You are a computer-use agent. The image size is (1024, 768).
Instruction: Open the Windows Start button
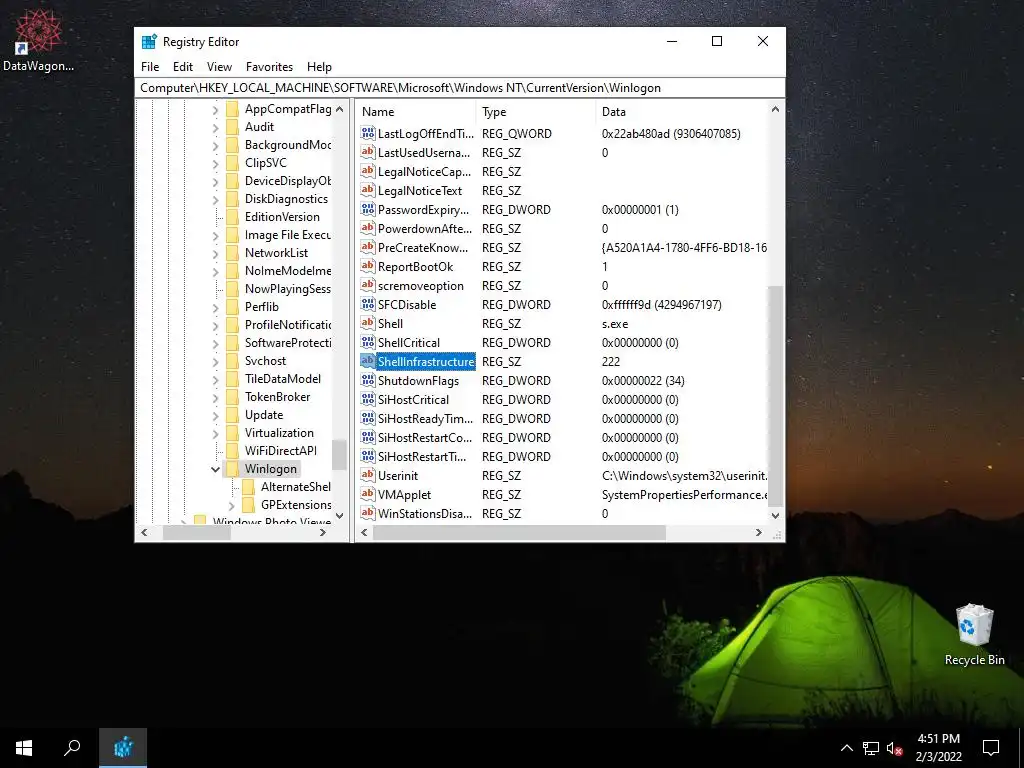(x=24, y=748)
